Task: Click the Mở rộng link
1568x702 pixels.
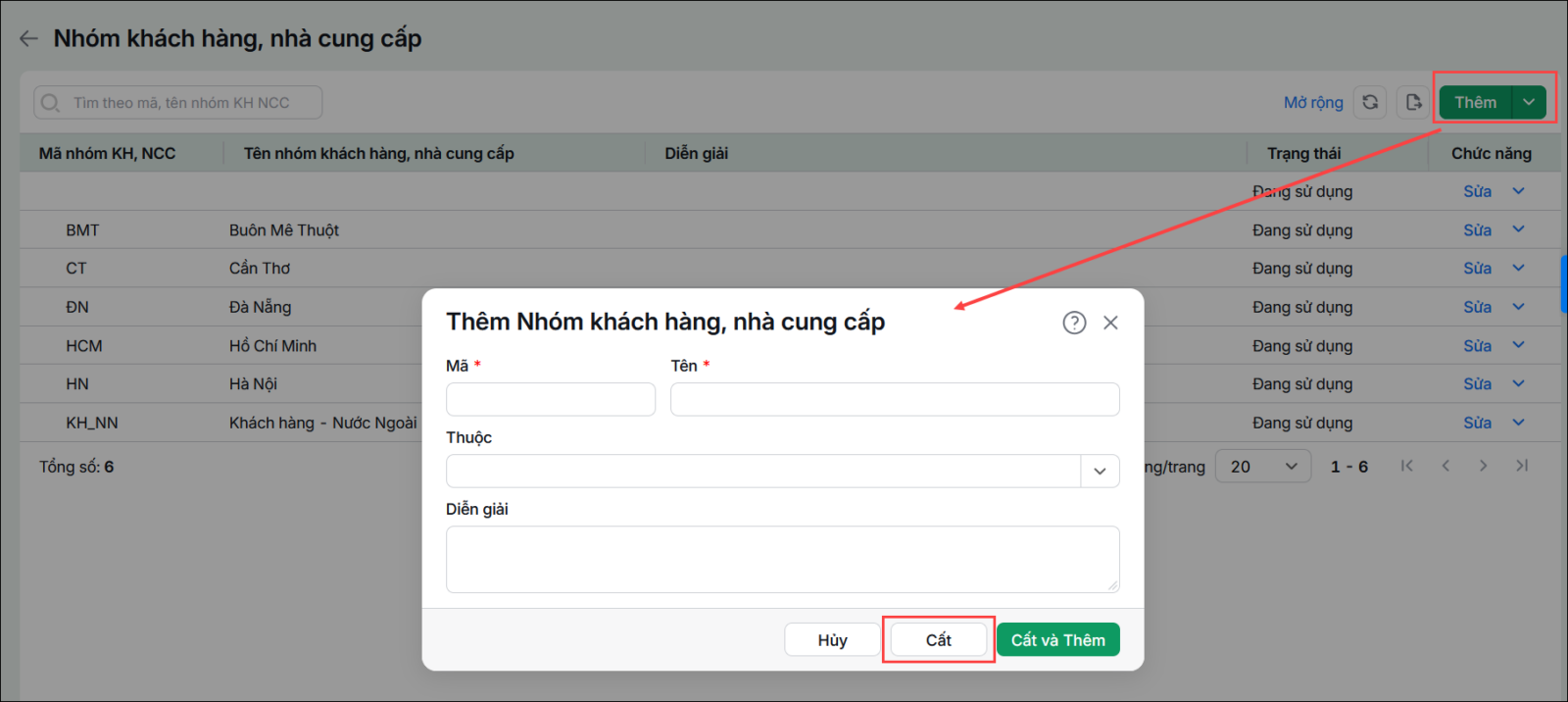Action: (1313, 102)
